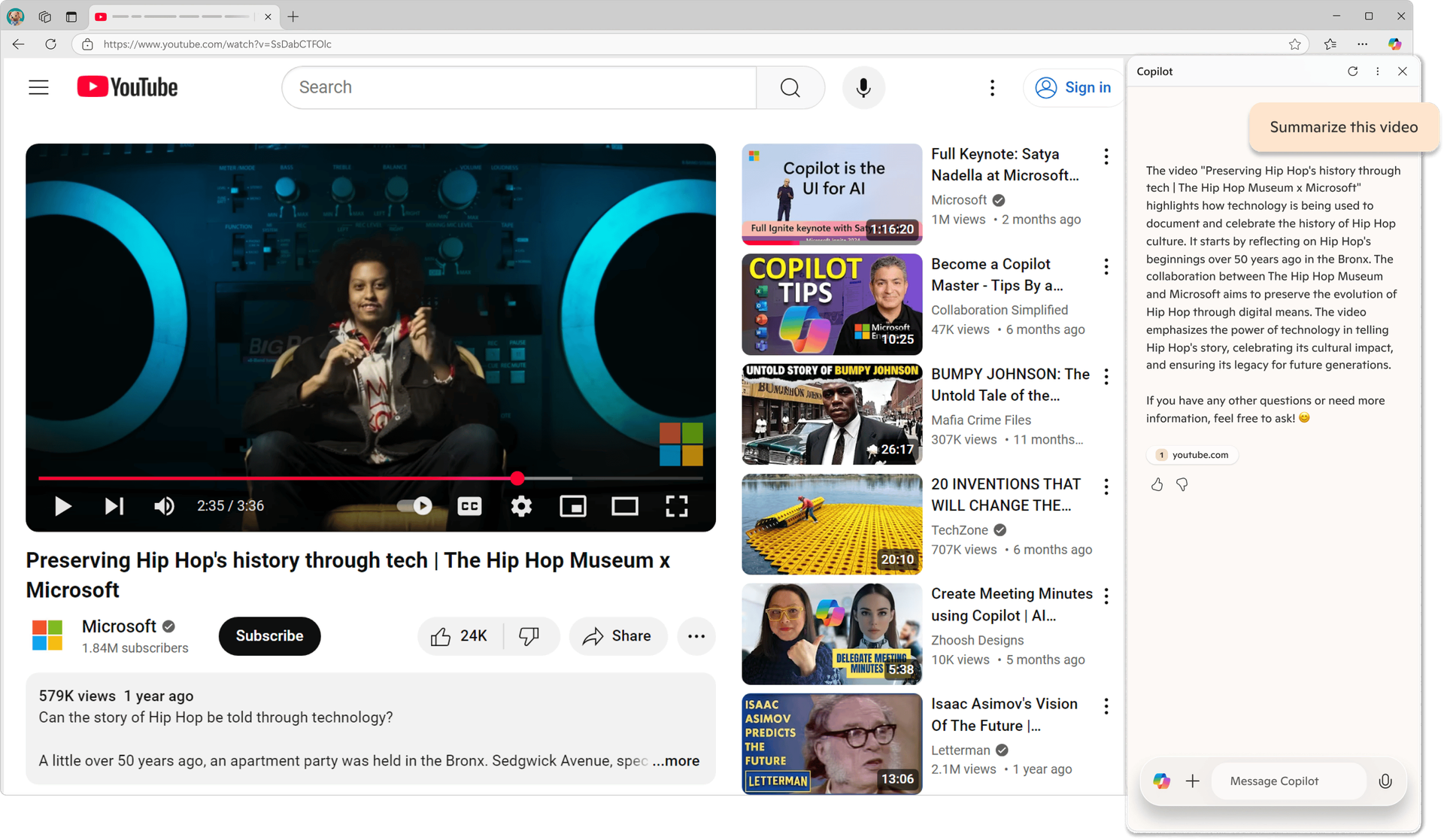This screenshot has height=840, width=1444.
Task: Open Isaac Asimov's Vision Of The Future title
Action: 1004,714
